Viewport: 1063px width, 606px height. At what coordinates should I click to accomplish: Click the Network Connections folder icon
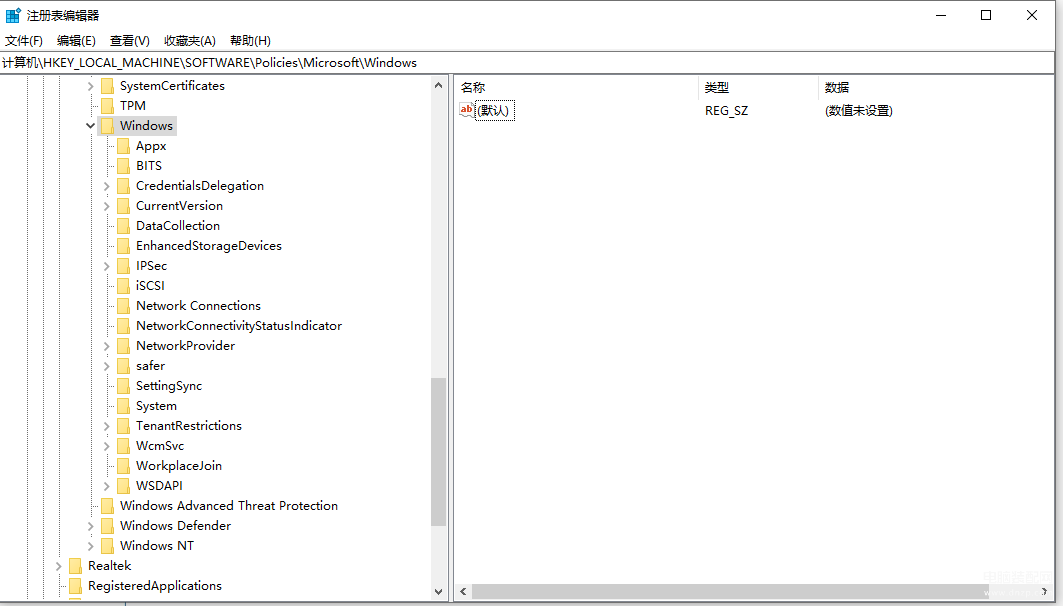click(123, 306)
